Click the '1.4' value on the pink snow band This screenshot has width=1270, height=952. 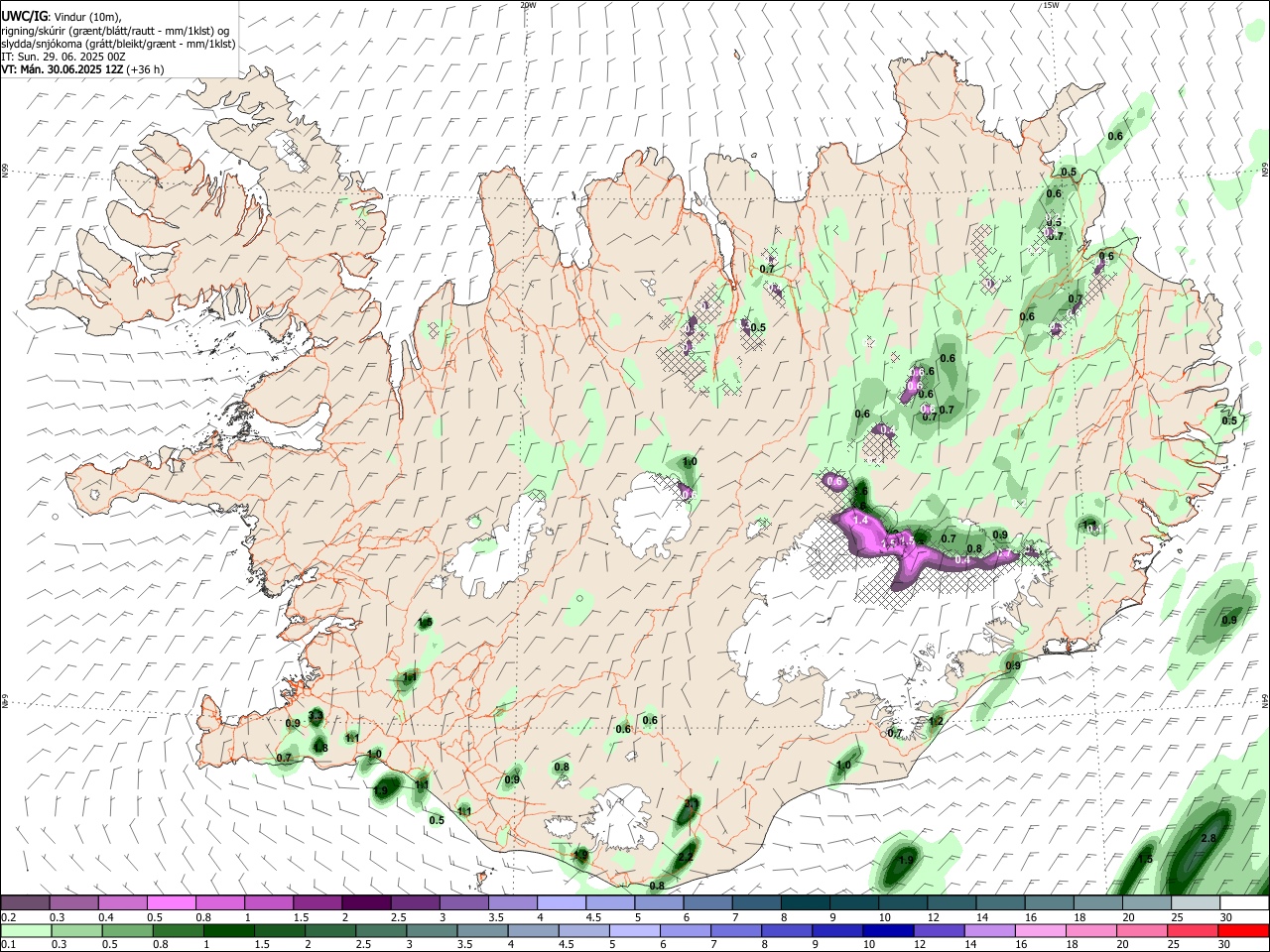click(x=860, y=521)
